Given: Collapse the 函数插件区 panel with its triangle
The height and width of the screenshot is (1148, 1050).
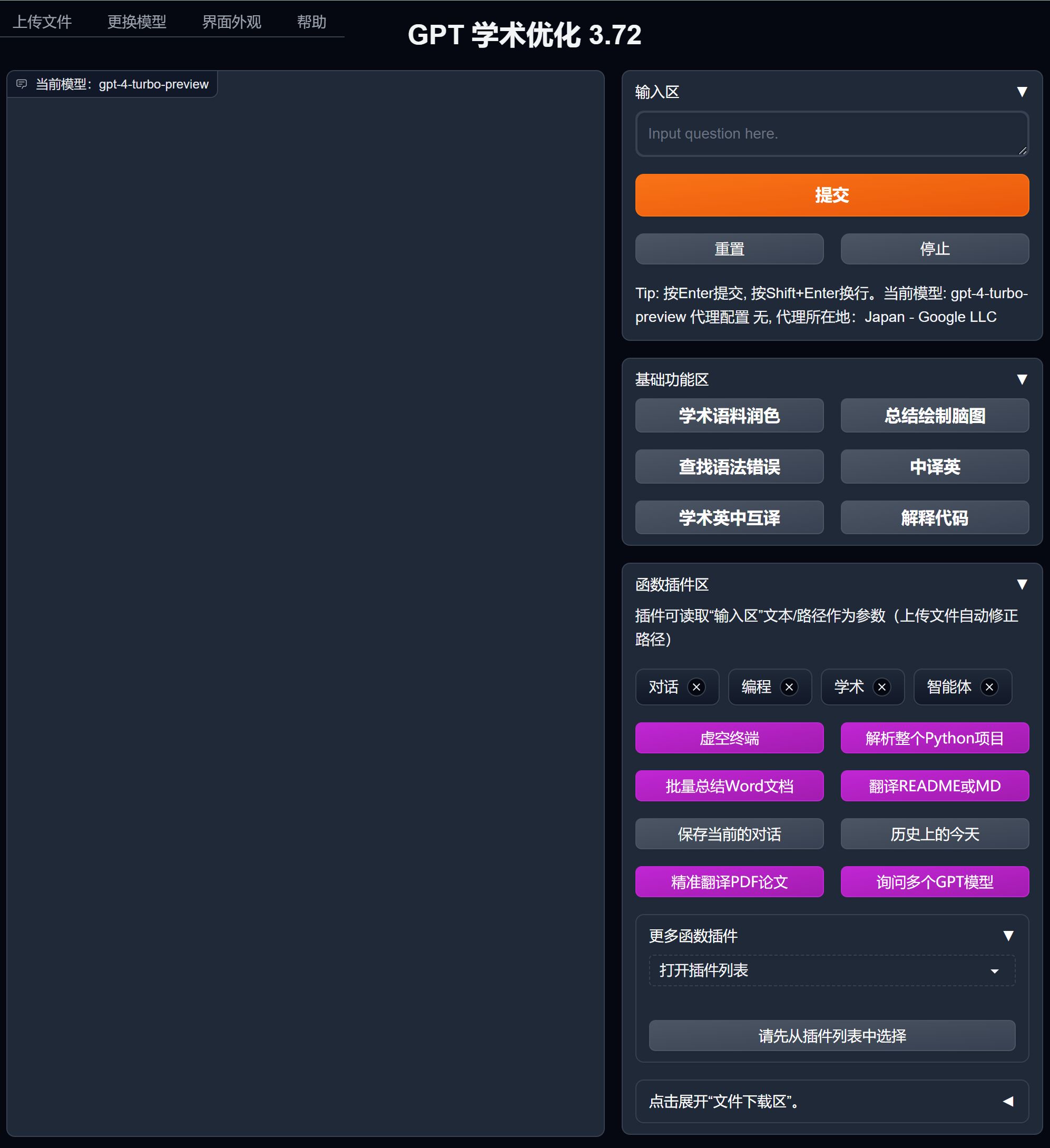Looking at the screenshot, I should pos(1022,584).
